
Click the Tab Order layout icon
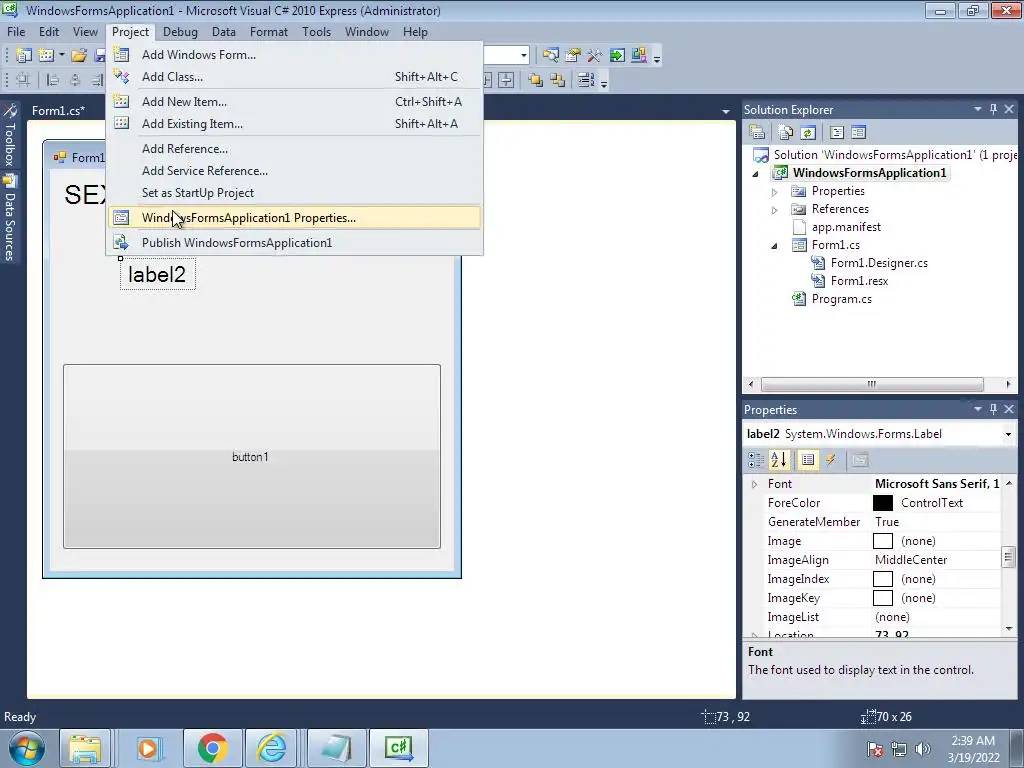(x=585, y=80)
